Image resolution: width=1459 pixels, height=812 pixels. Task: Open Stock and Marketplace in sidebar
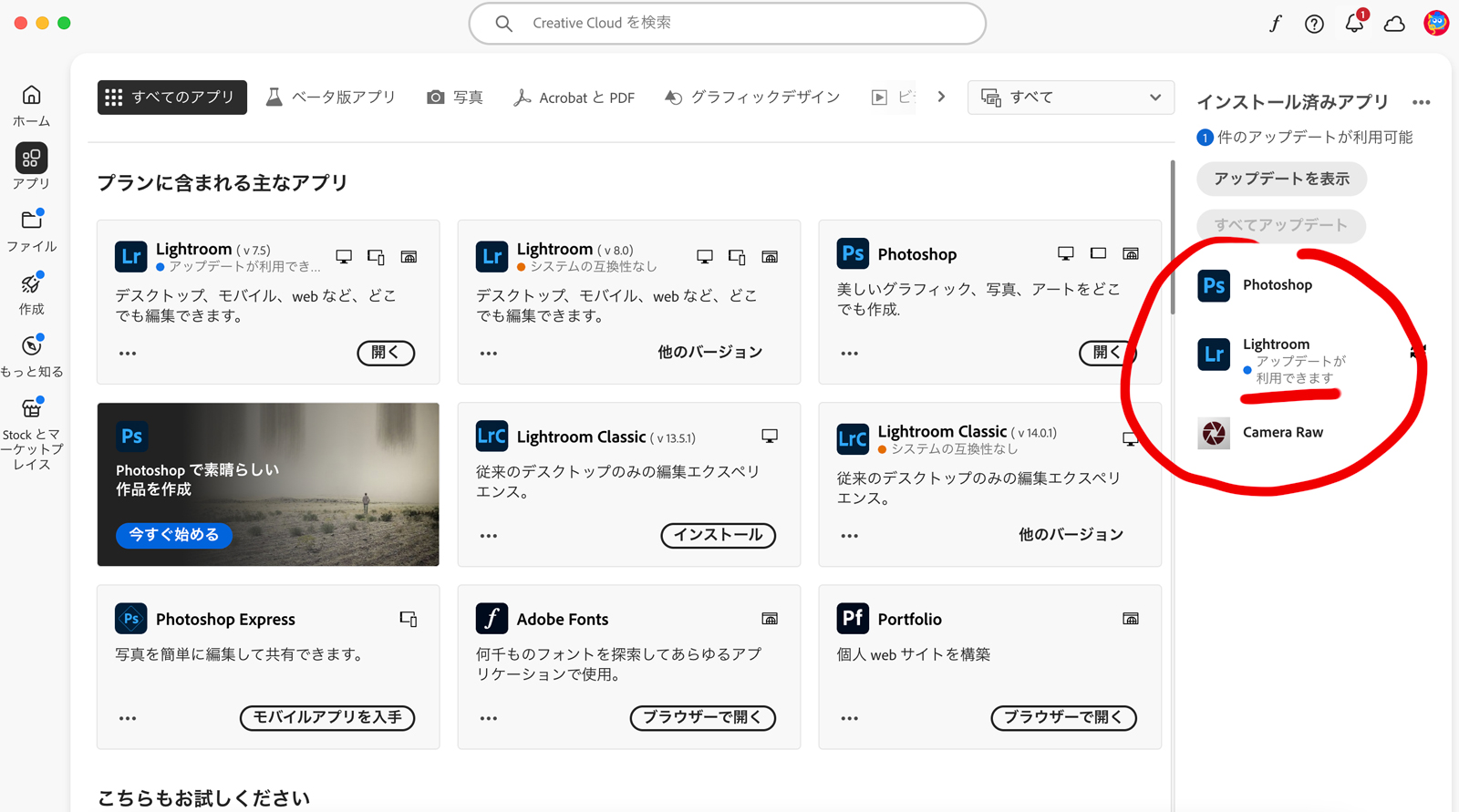[31, 435]
